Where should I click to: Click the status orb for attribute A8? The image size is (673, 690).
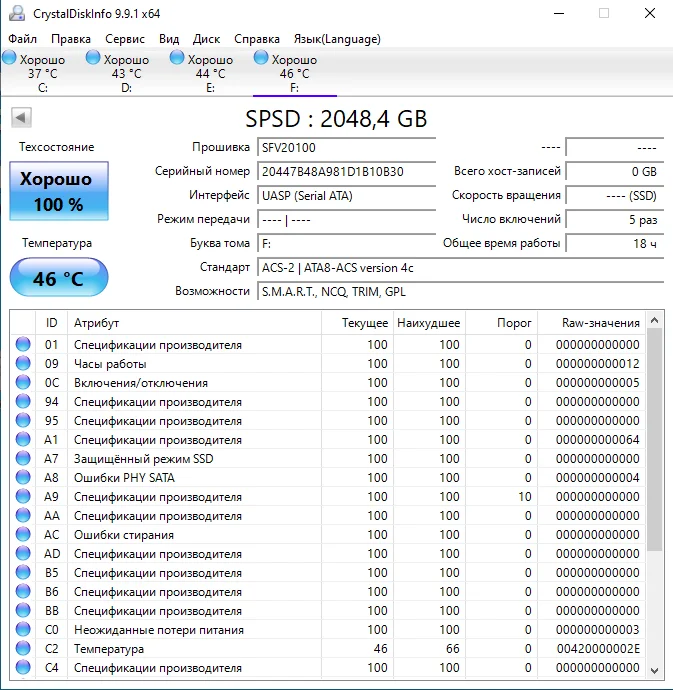23,477
